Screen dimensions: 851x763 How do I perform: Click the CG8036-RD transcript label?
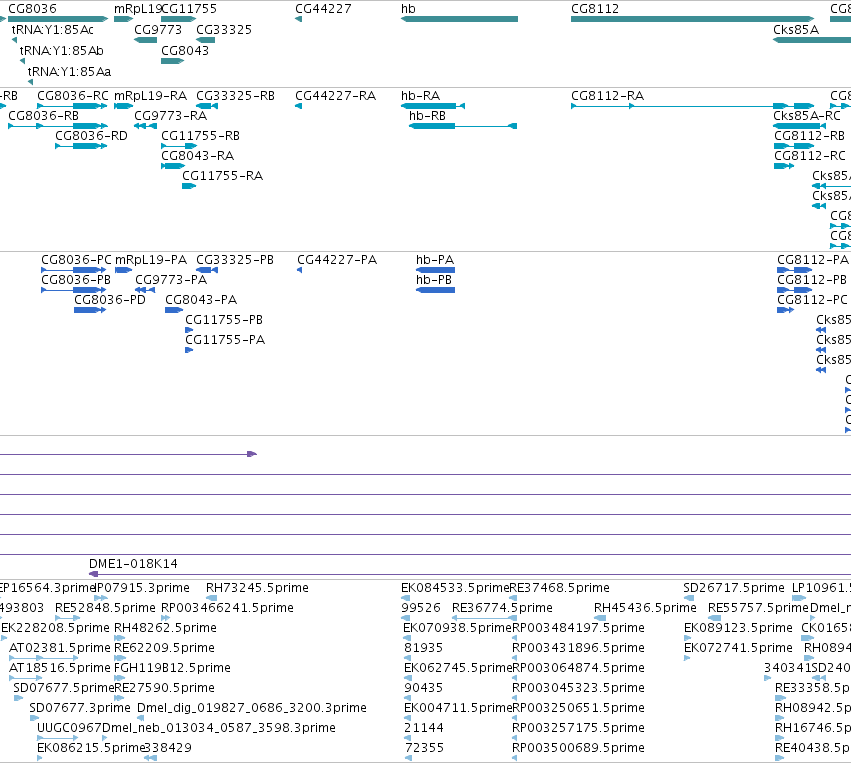[x=91, y=136]
